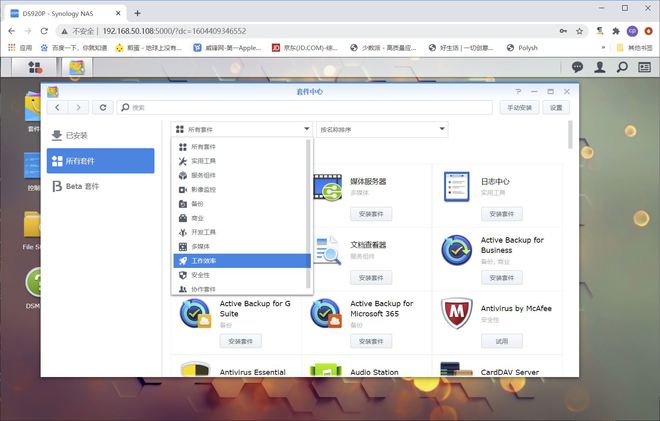Screen dimensions: 660x421
Task: Select 多媒体 multimedia category
Action: click(x=240, y=247)
